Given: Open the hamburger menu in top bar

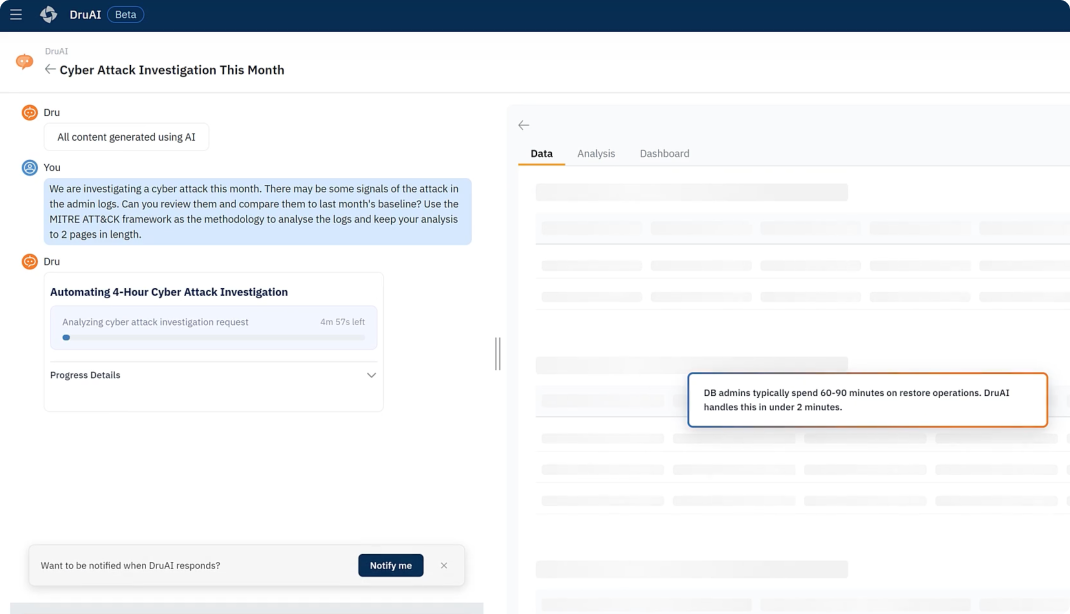Looking at the screenshot, I should coord(16,15).
